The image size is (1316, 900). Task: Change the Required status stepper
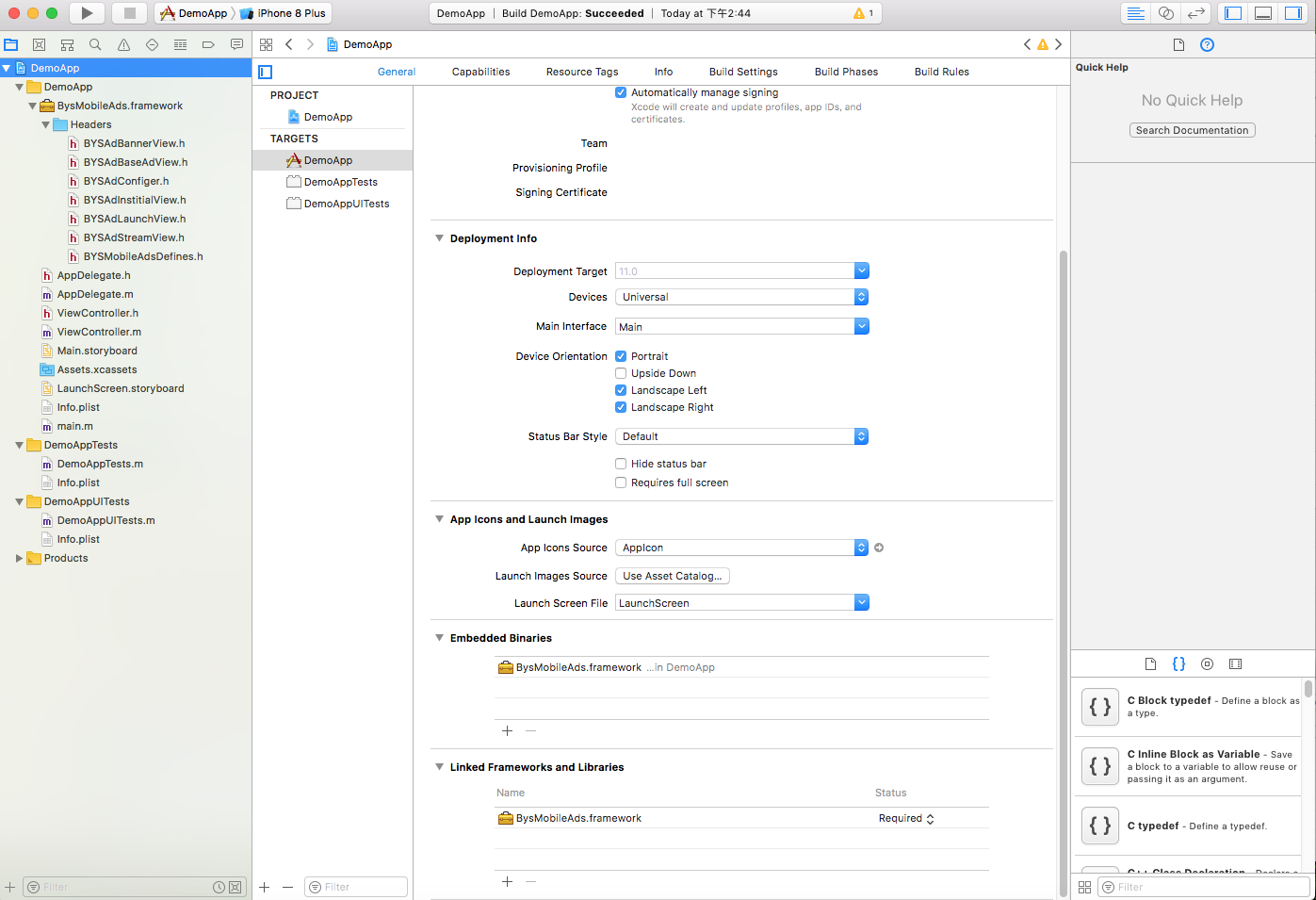pyautogui.click(x=930, y=819)
